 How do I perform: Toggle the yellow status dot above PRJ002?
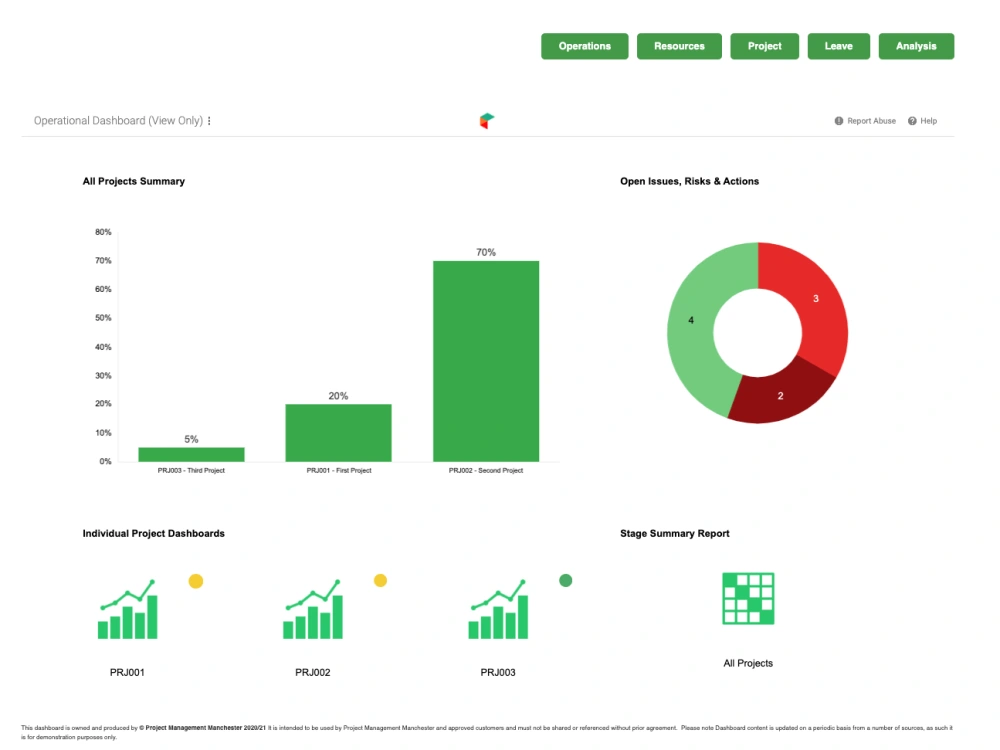[381, 580]
